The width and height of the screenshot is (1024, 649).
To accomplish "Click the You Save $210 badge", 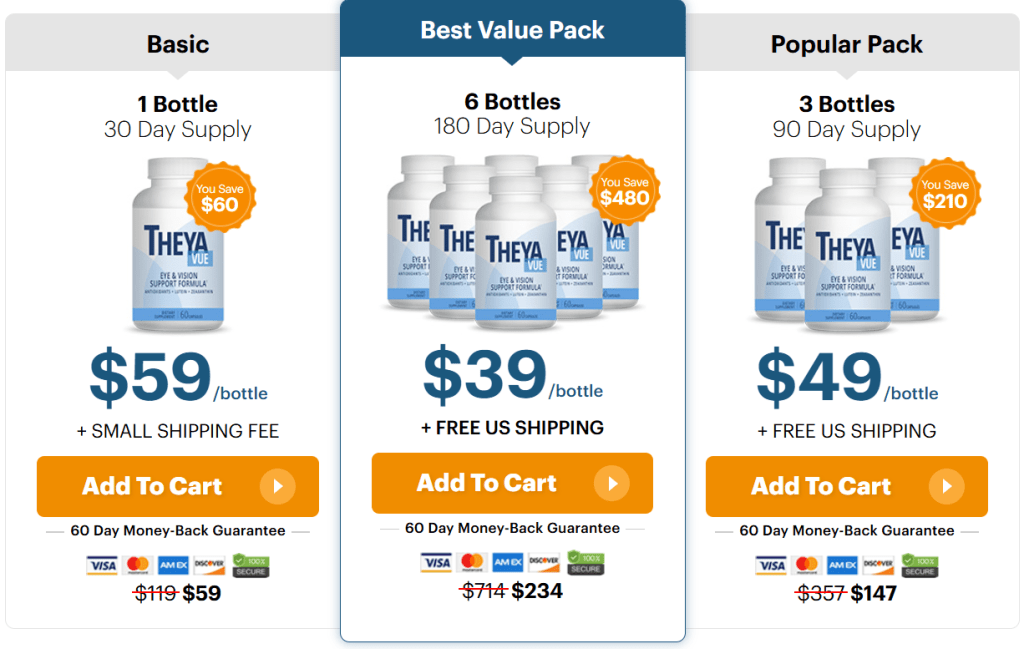I will [944, 194].
